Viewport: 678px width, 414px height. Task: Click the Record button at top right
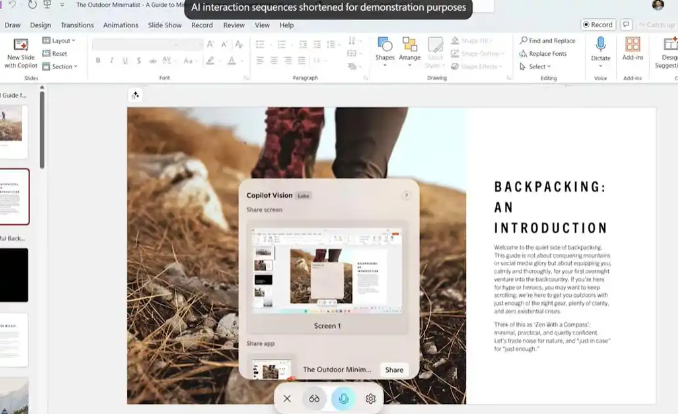click(599, 25)
